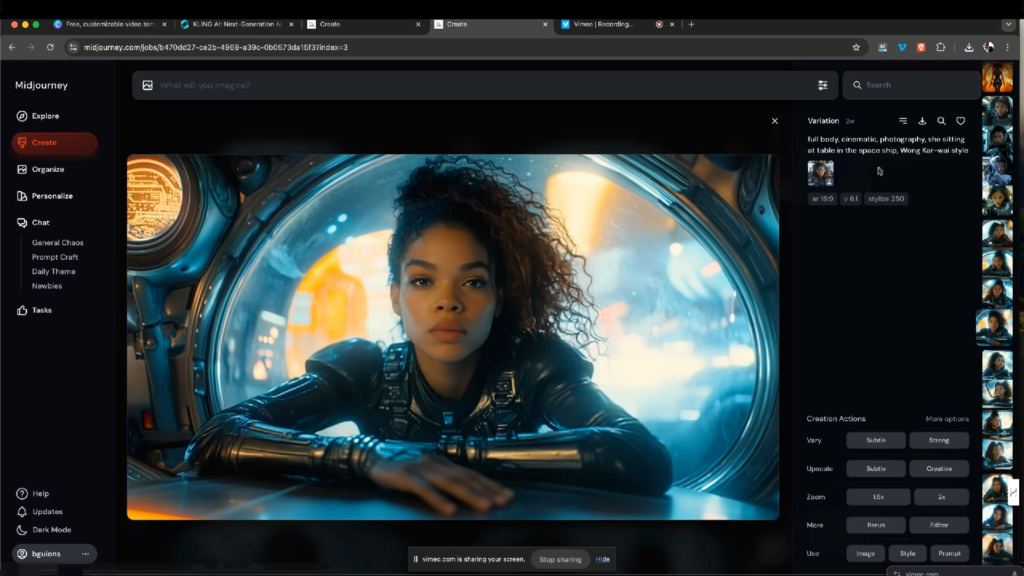Open the Chrome tab list dropdown
This screenshot has width=1024, height=576.
pos(1007,24)
